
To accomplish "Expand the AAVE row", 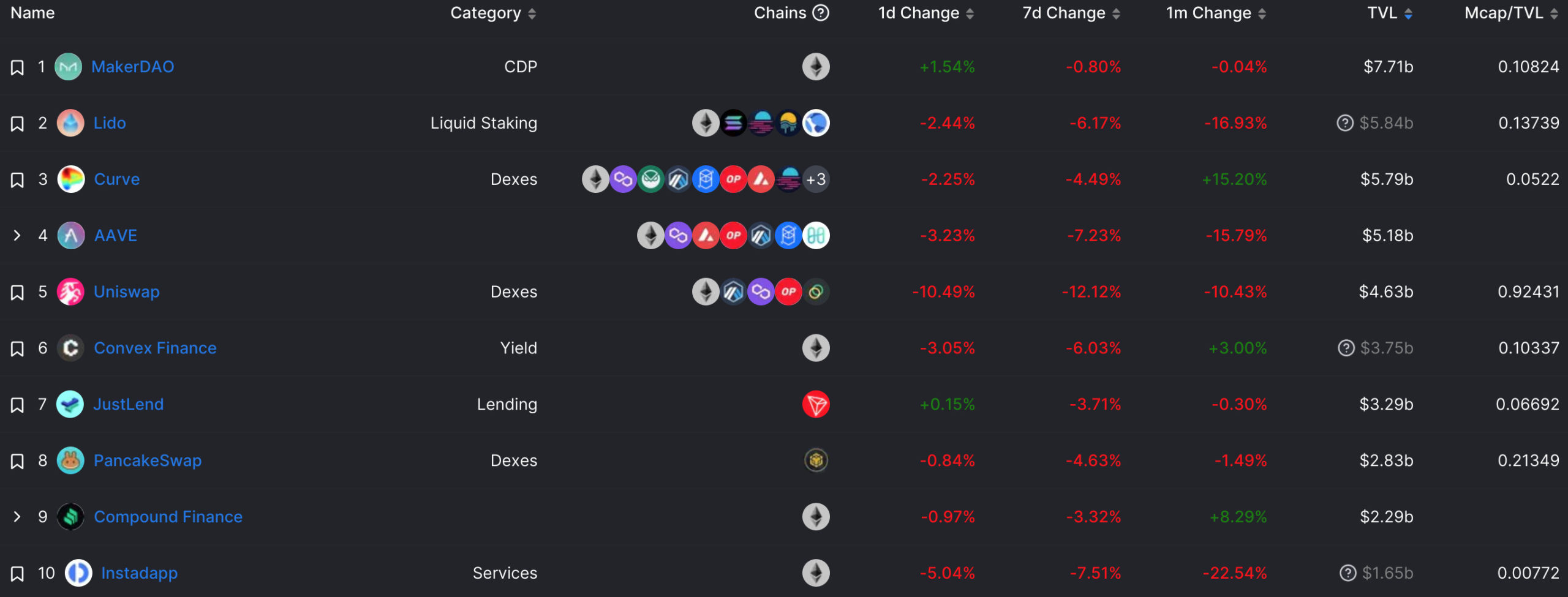I will (17, 236).
